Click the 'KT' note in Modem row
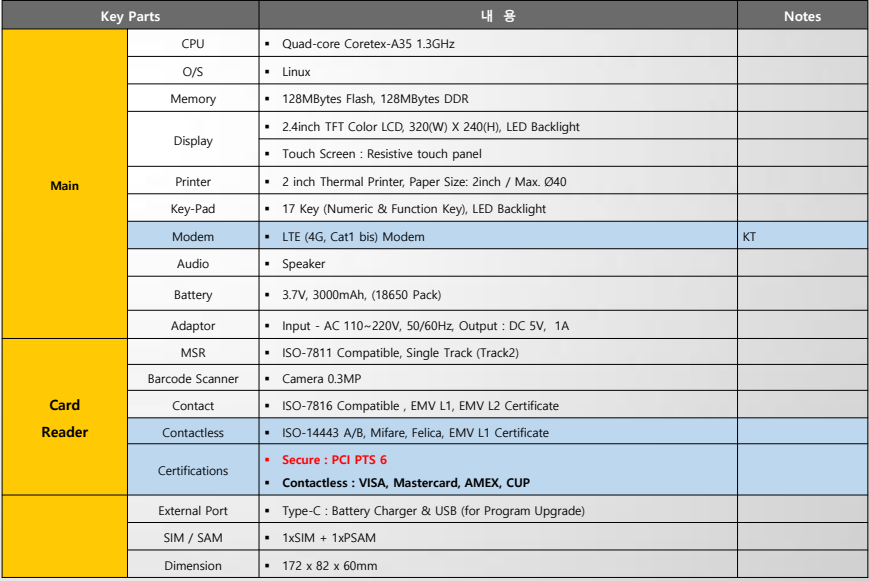870x581 pixels. click(x=750, y=237)
